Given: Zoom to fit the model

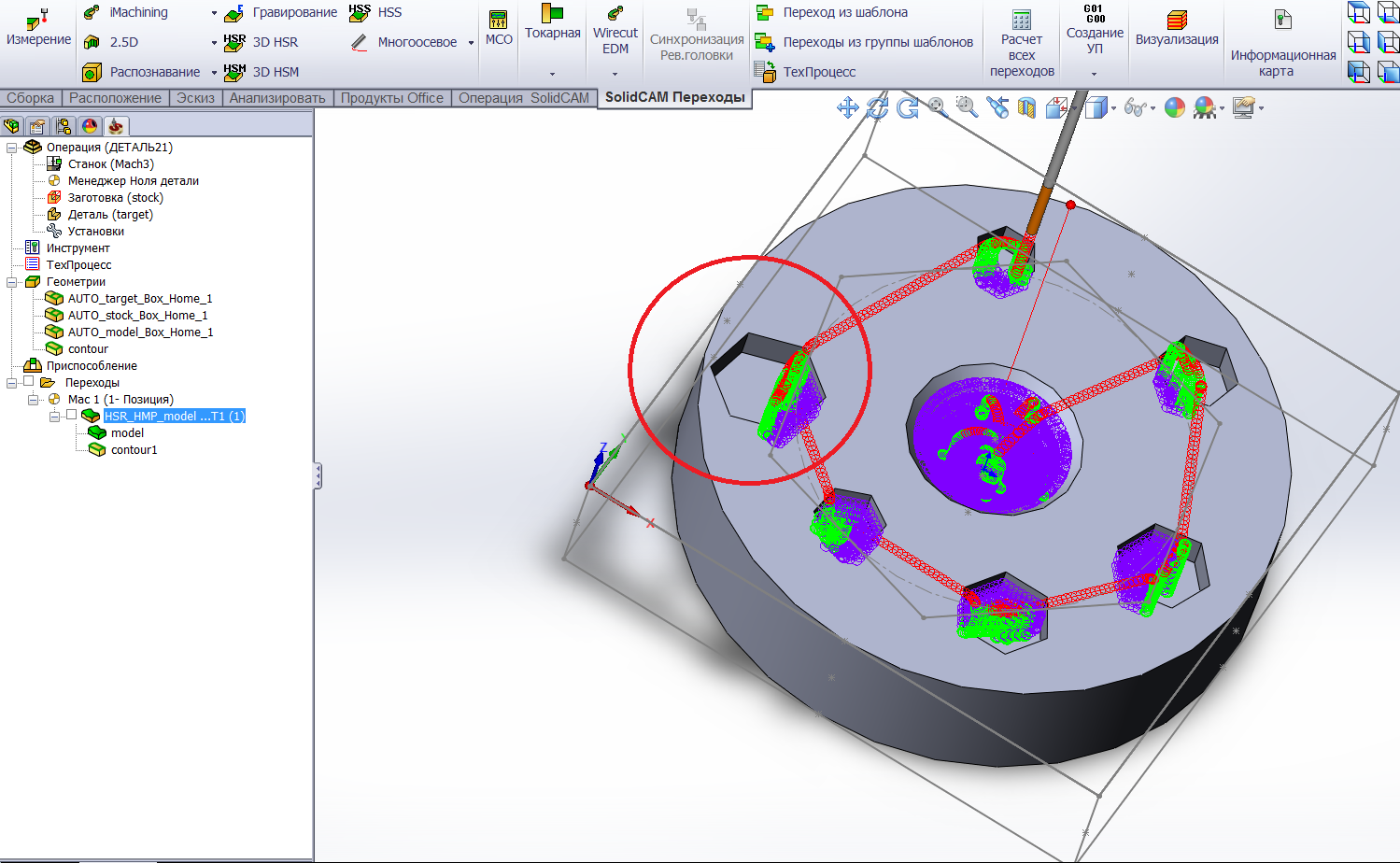Looking at the screenshot, I should click(937, 108).
